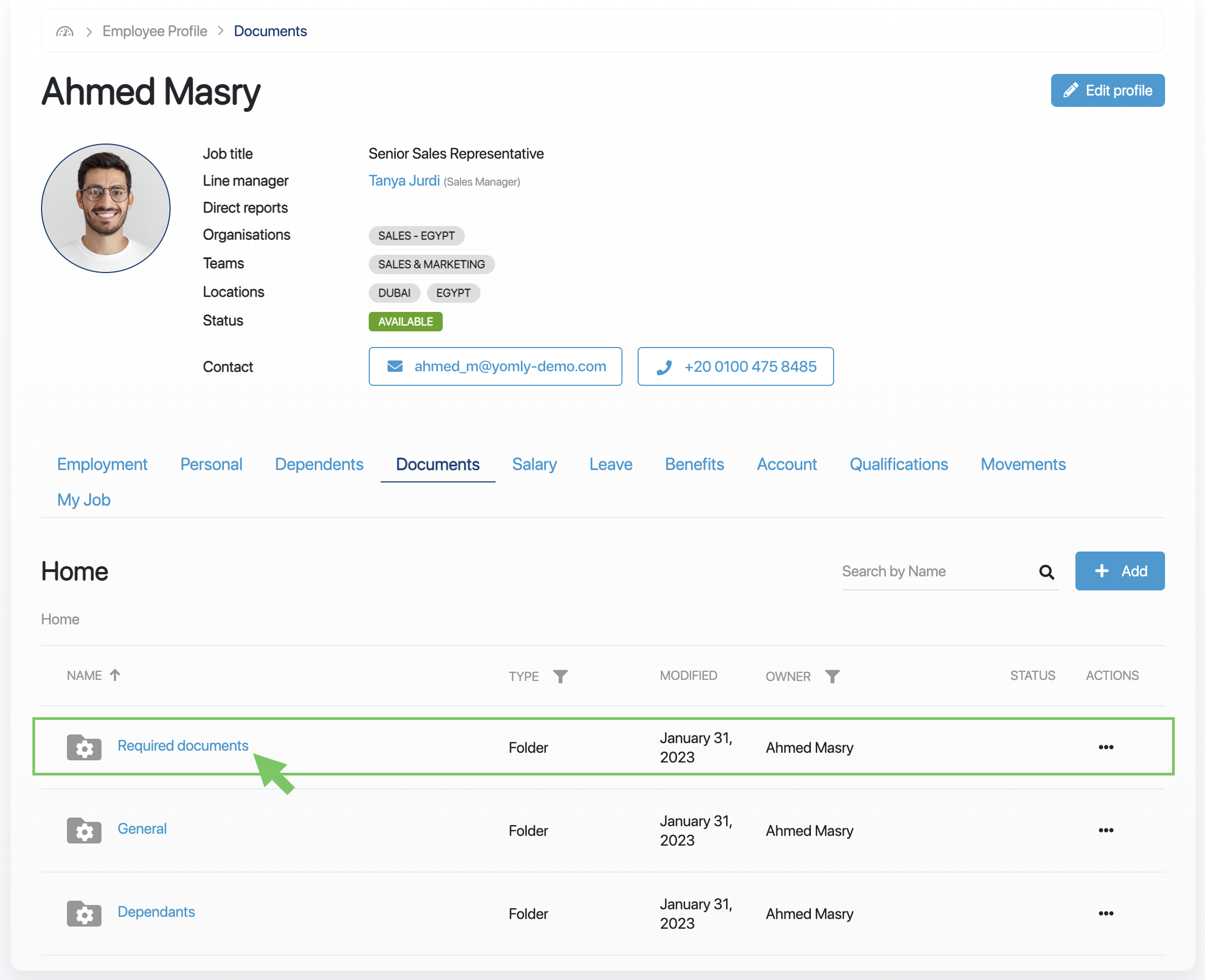Open Tanya Jurdi line manager link
Image resolution: width=1205 pixels, height=980 pixels.
(x=404, y=181)
